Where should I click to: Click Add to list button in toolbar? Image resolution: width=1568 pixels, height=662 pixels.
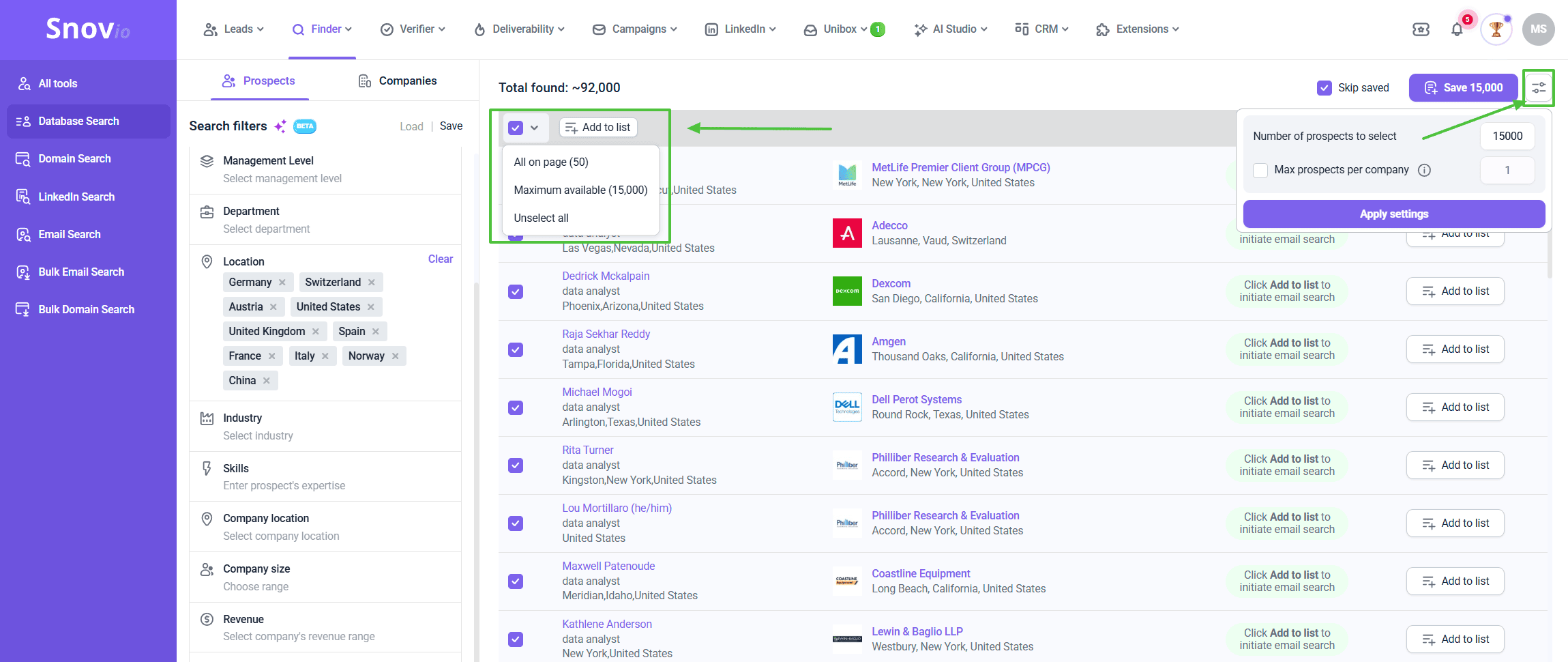(598, 128)
